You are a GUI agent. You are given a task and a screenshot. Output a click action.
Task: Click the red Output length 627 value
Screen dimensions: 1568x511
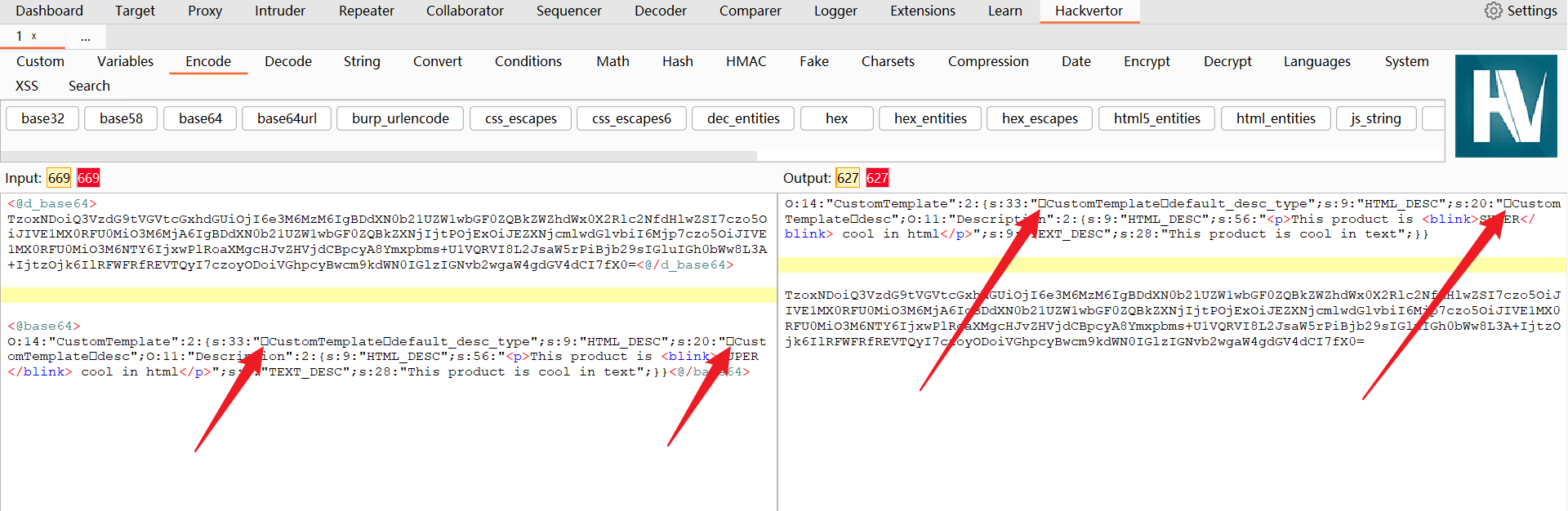(877, 178)
